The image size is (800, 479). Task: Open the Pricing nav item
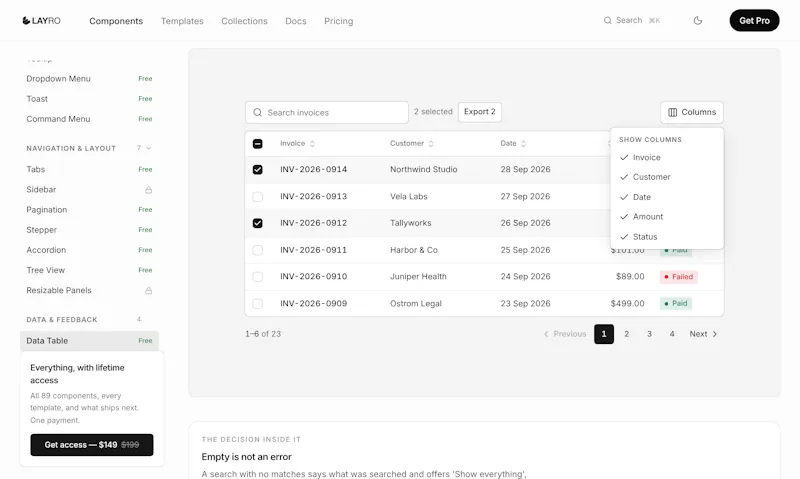[x=338, y=21]
